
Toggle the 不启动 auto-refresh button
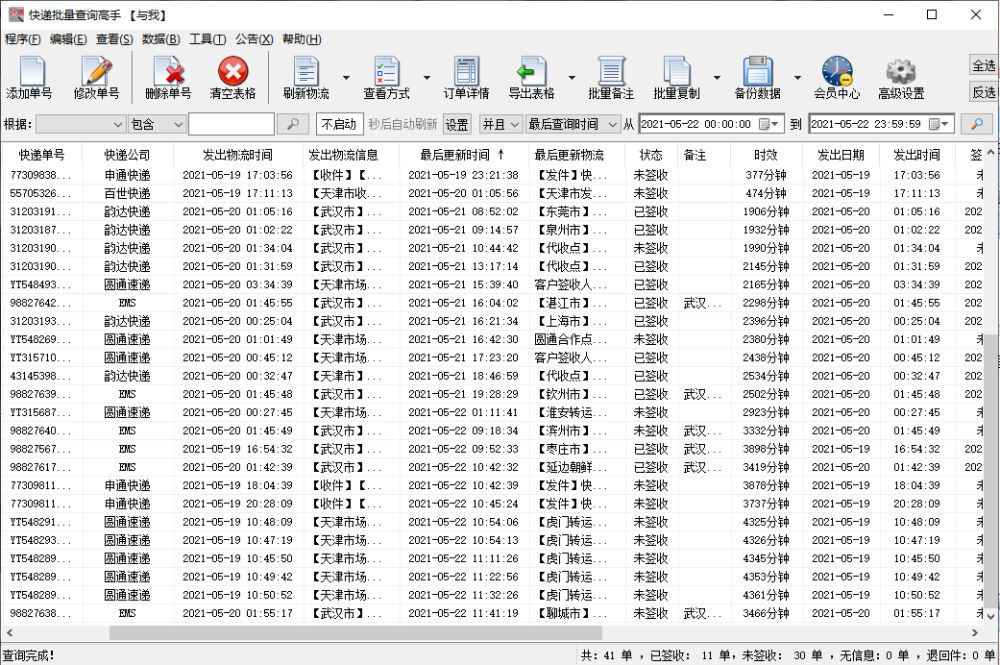tap(339, 124)
